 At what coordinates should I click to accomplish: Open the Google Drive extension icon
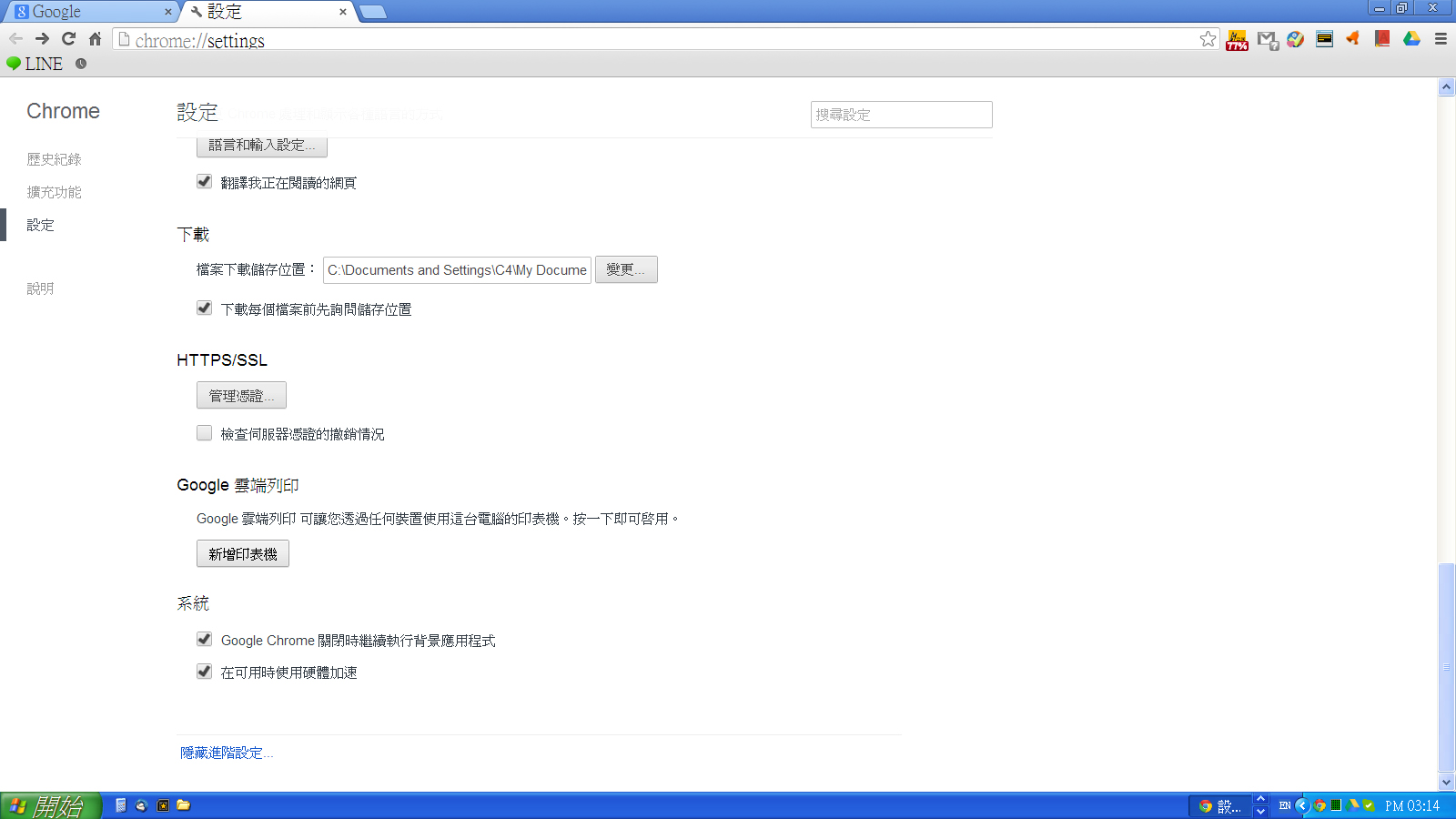click(x=1411, y=39)
